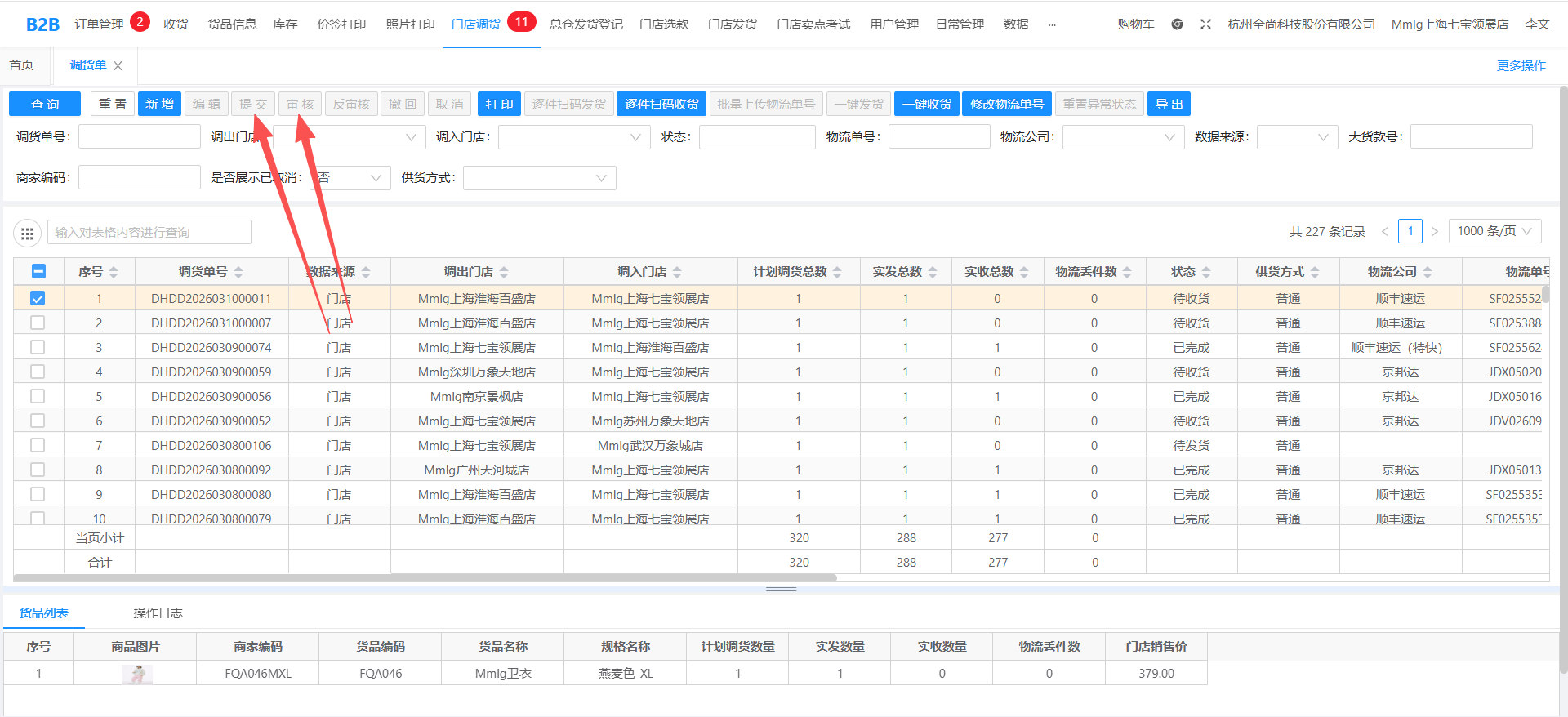Close the 调货单 tab
The height and width of the screenshot is (717, 1568).
click(118, 66)
